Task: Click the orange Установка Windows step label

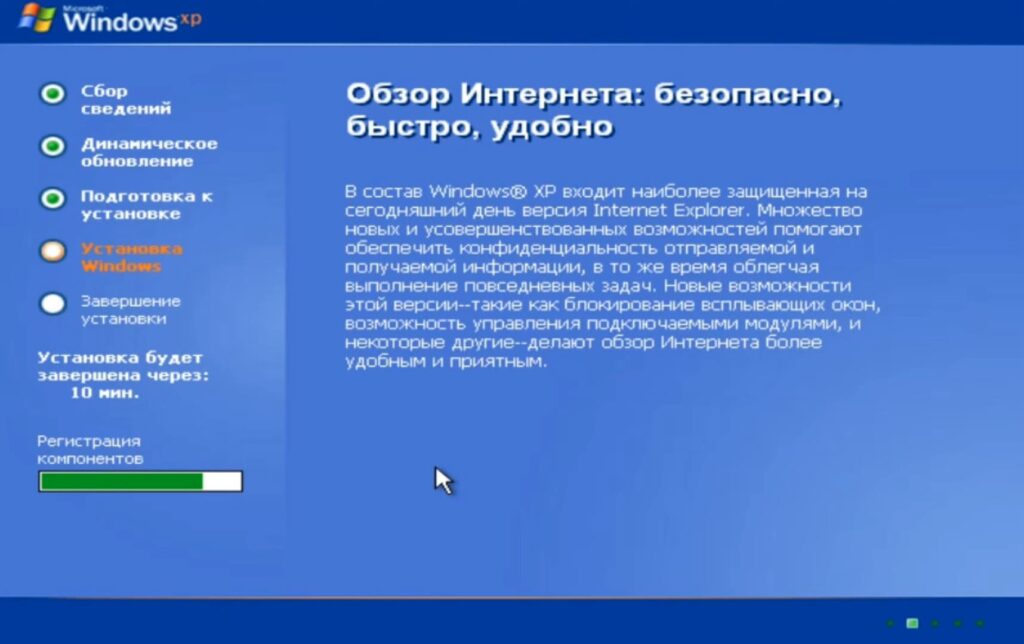Action: [x=131, y=257]
